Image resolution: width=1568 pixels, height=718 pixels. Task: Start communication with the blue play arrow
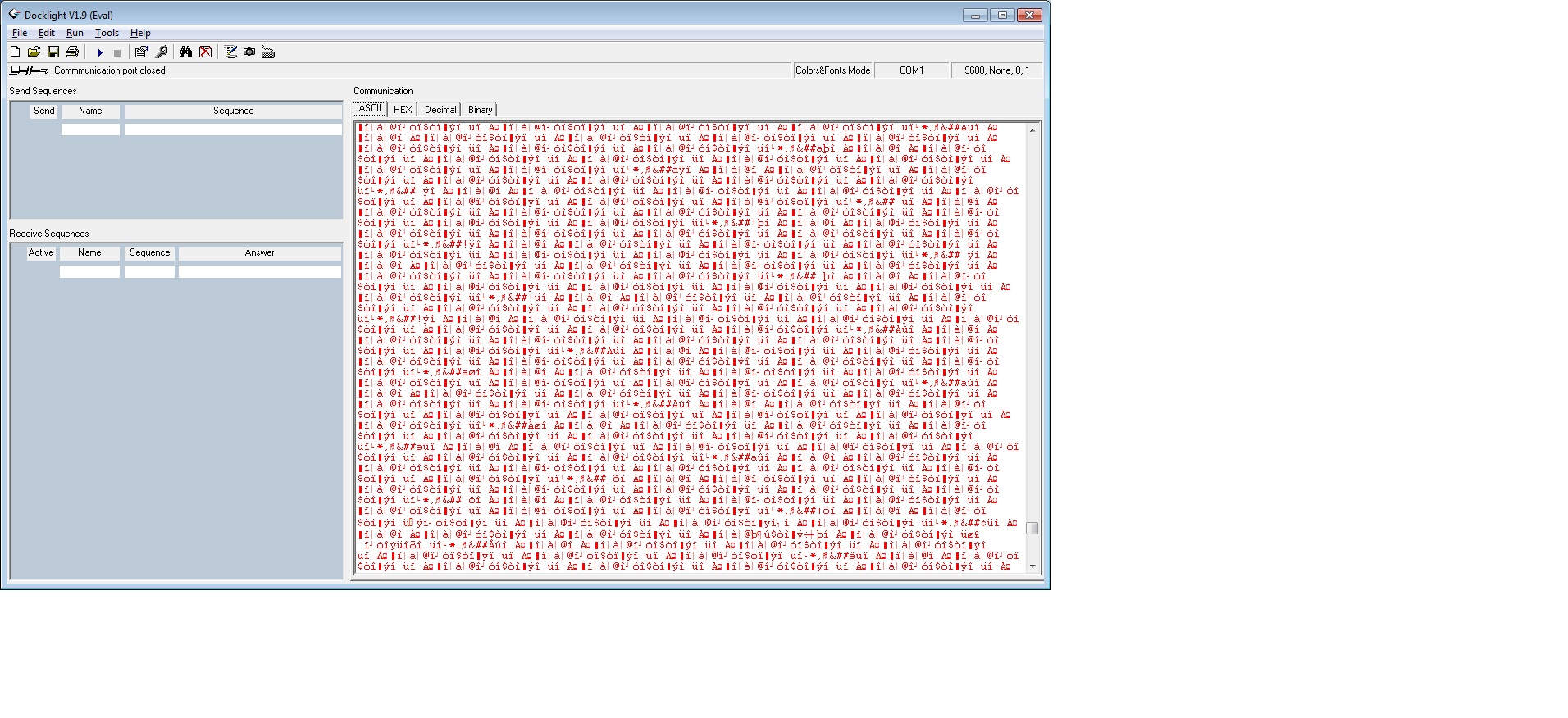(100, 52)
